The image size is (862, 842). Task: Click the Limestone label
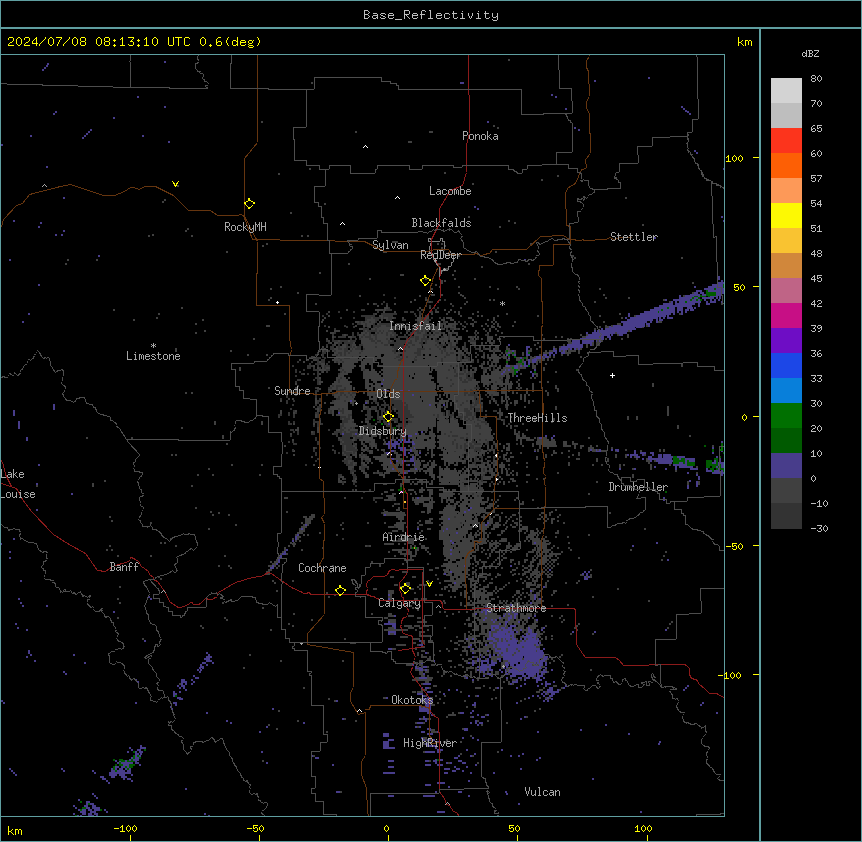pyautogui.click(x=153, y=356)
